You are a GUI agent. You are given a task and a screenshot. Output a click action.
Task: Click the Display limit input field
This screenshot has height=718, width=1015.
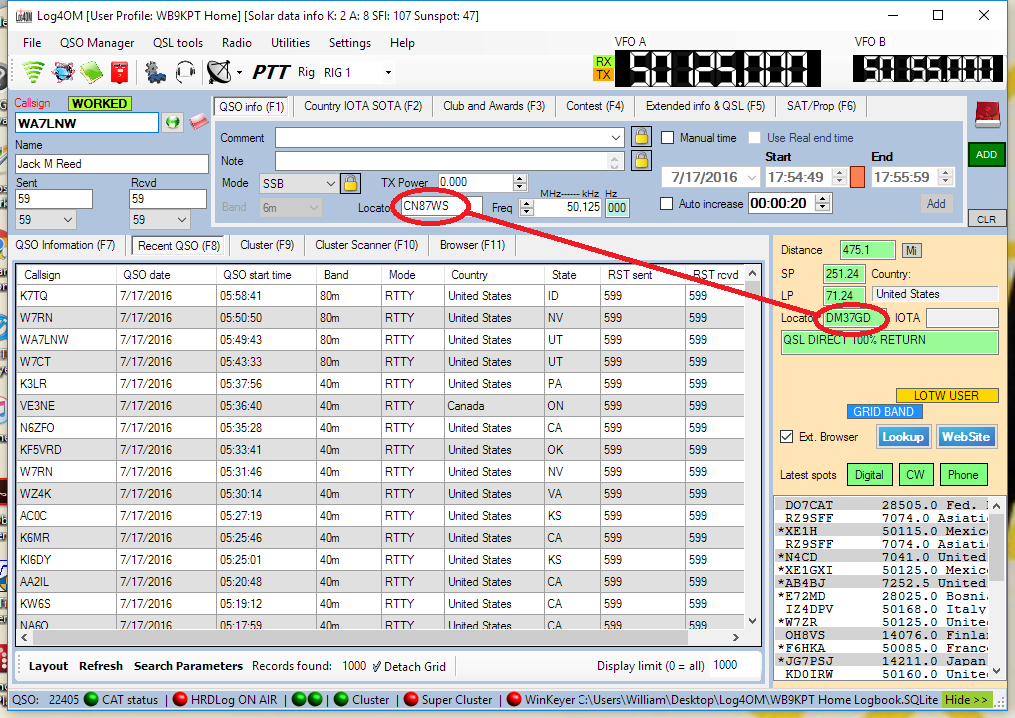(x=734, y=665)
